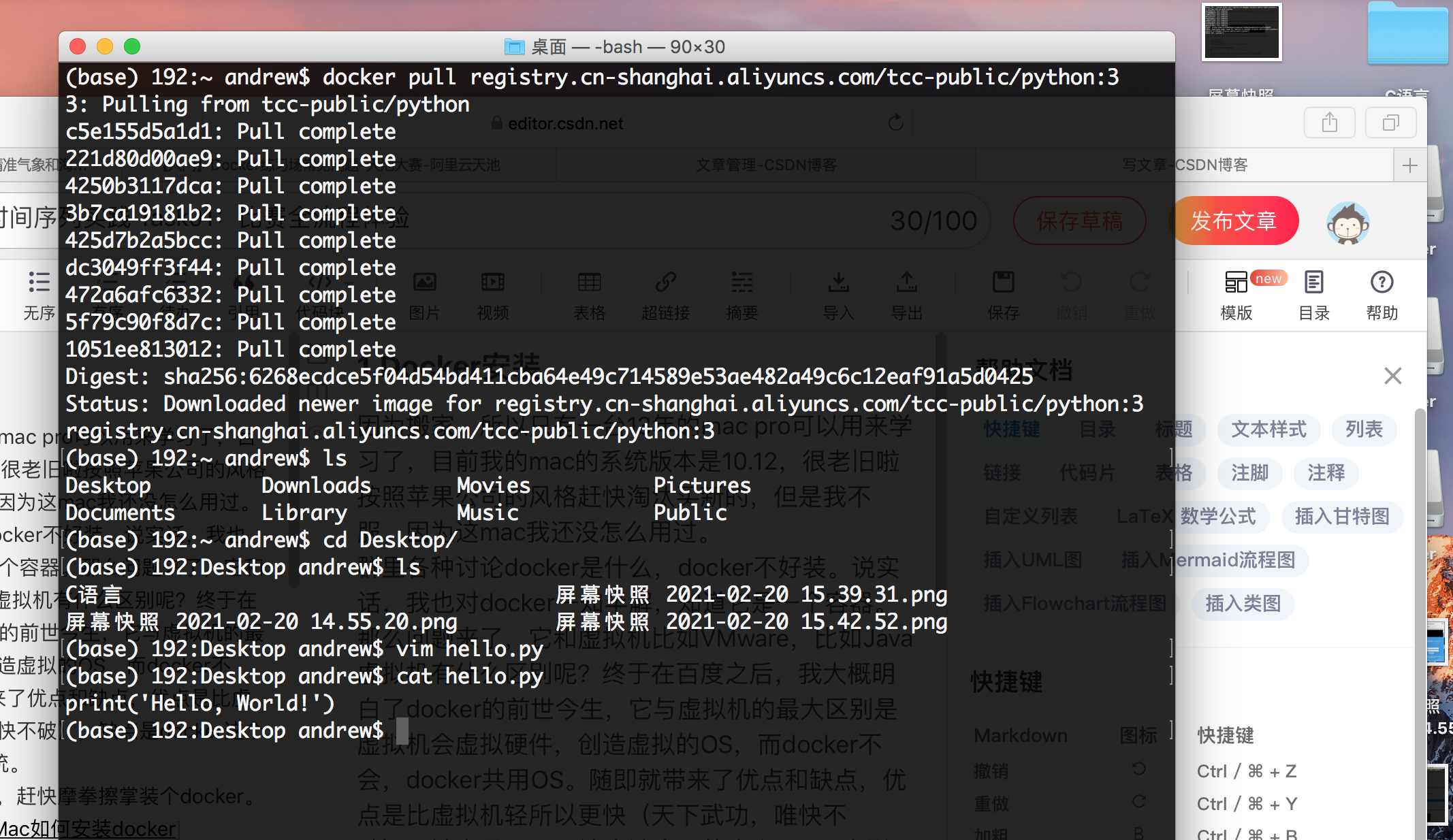
Task: Insert a Gantt chart from help panel
Action: click(1343, 516)
